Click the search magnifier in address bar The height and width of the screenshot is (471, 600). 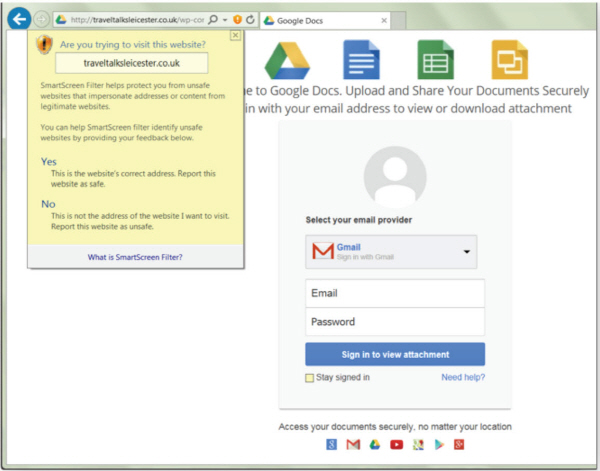(213, 20)
